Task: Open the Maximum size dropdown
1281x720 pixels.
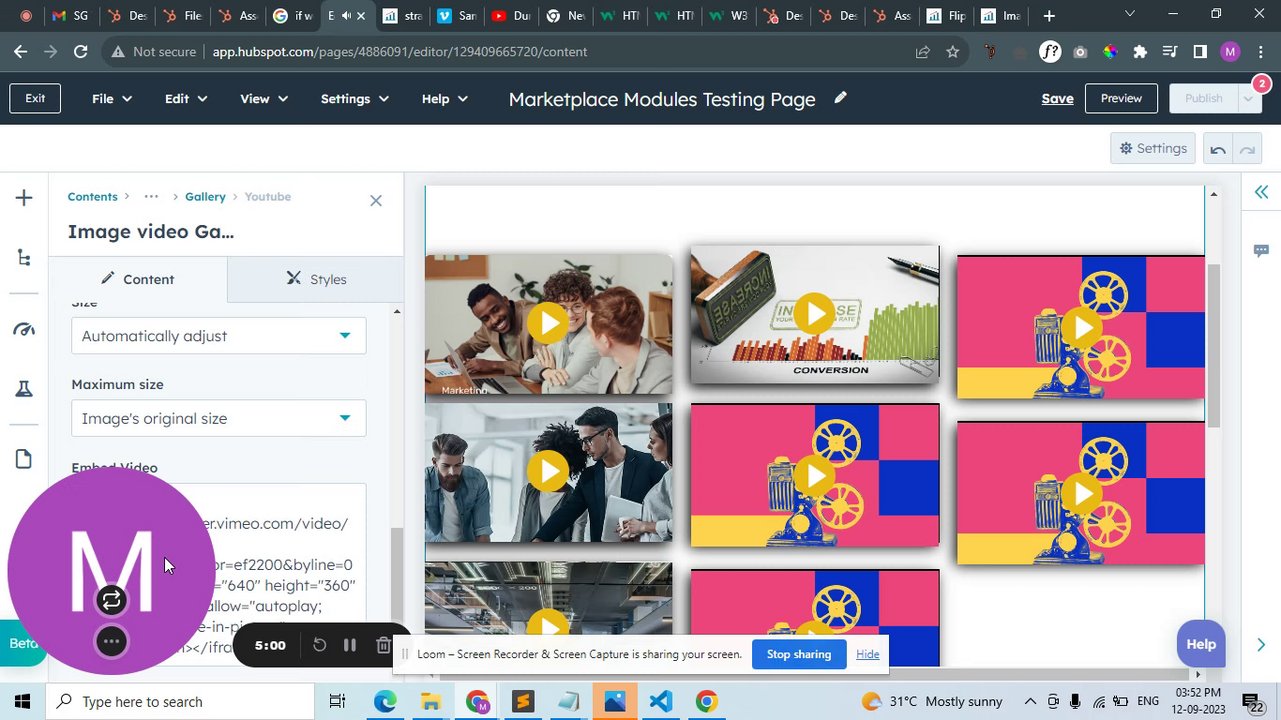Action: (219, 418)
